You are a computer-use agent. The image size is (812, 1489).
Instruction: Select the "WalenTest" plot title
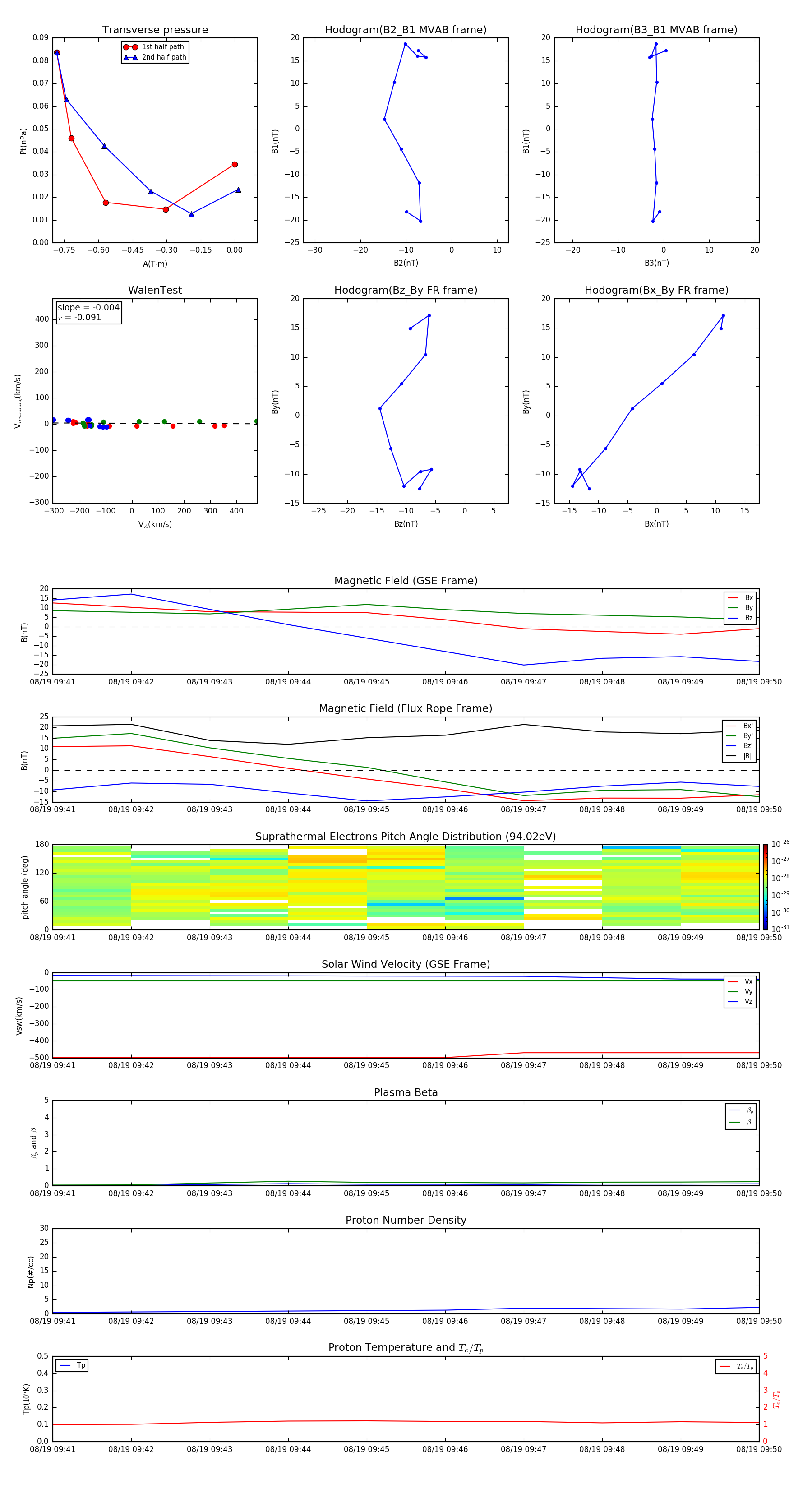click(x=155, y=290)
